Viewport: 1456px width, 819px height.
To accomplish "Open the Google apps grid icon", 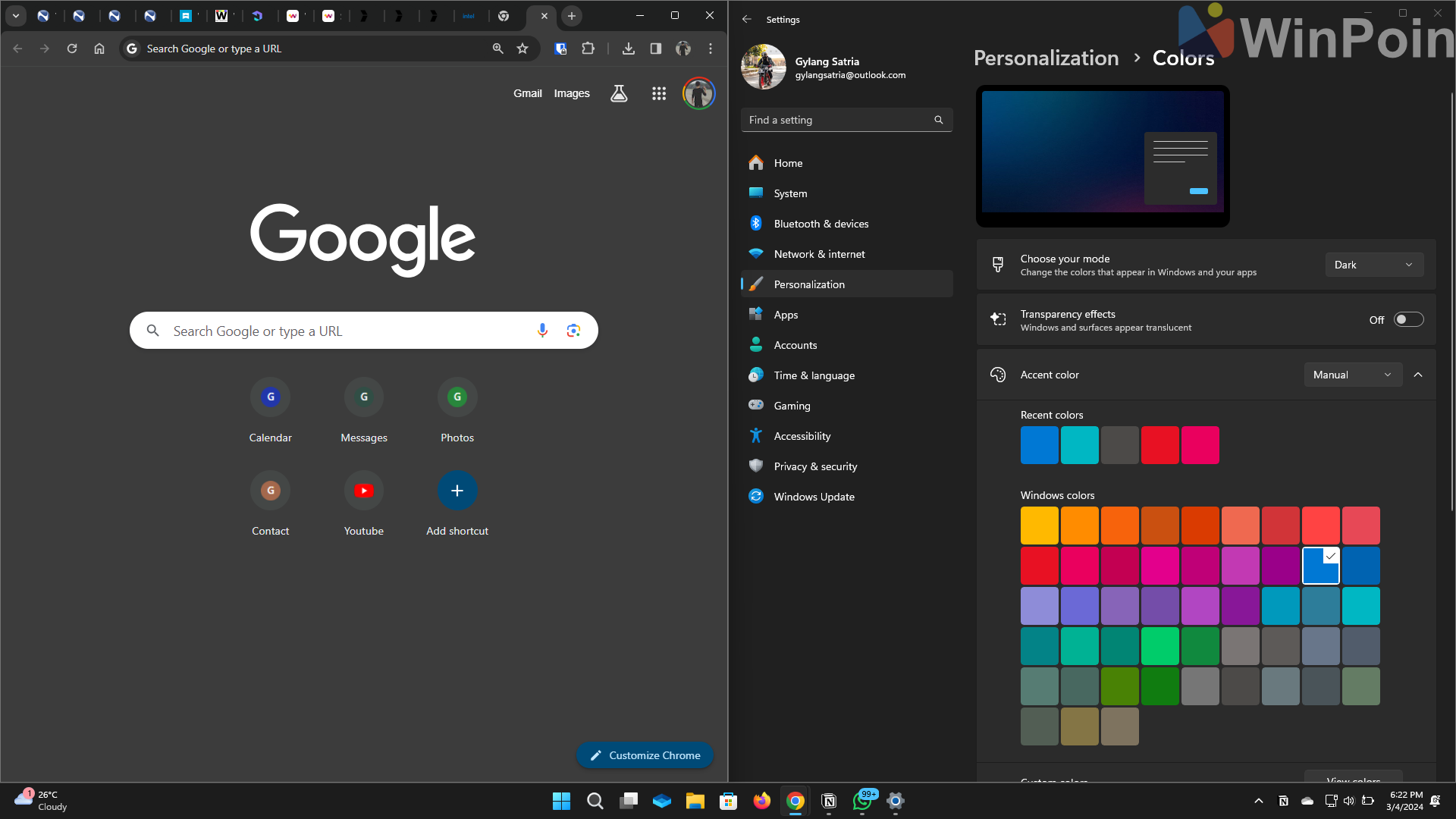I will (x=658, y=93).
